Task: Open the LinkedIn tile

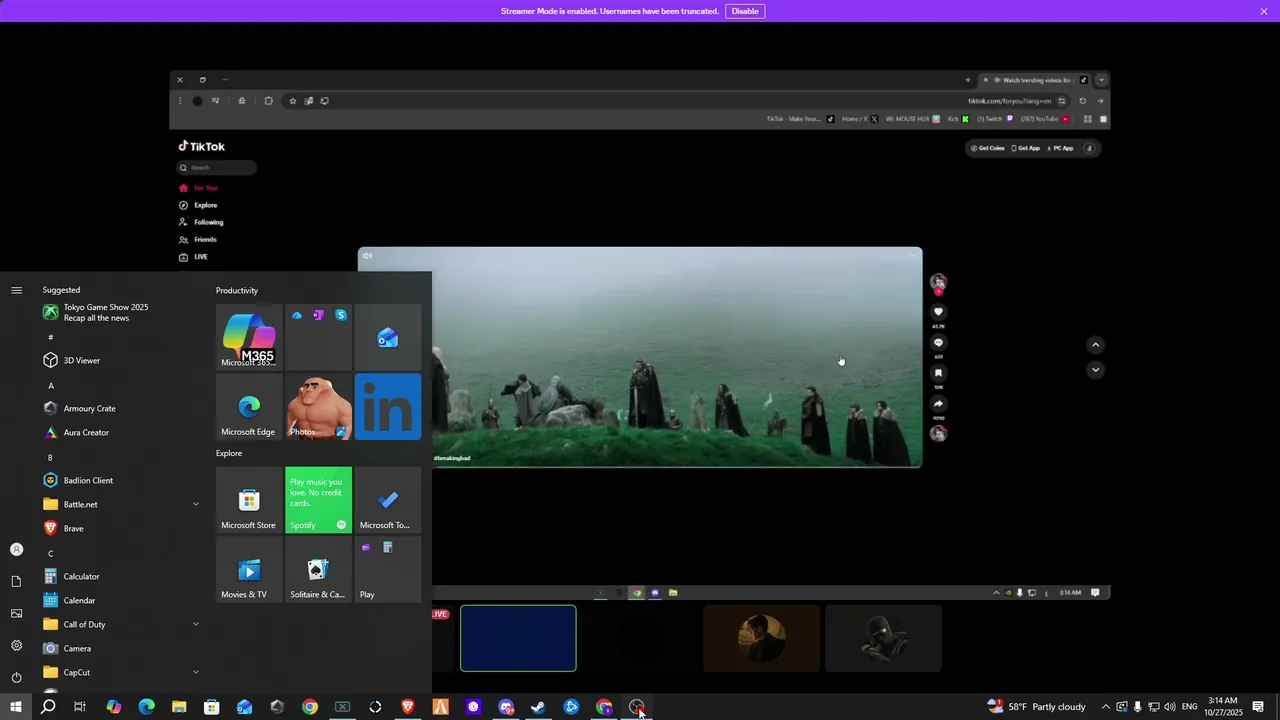Action: (388, 406)
